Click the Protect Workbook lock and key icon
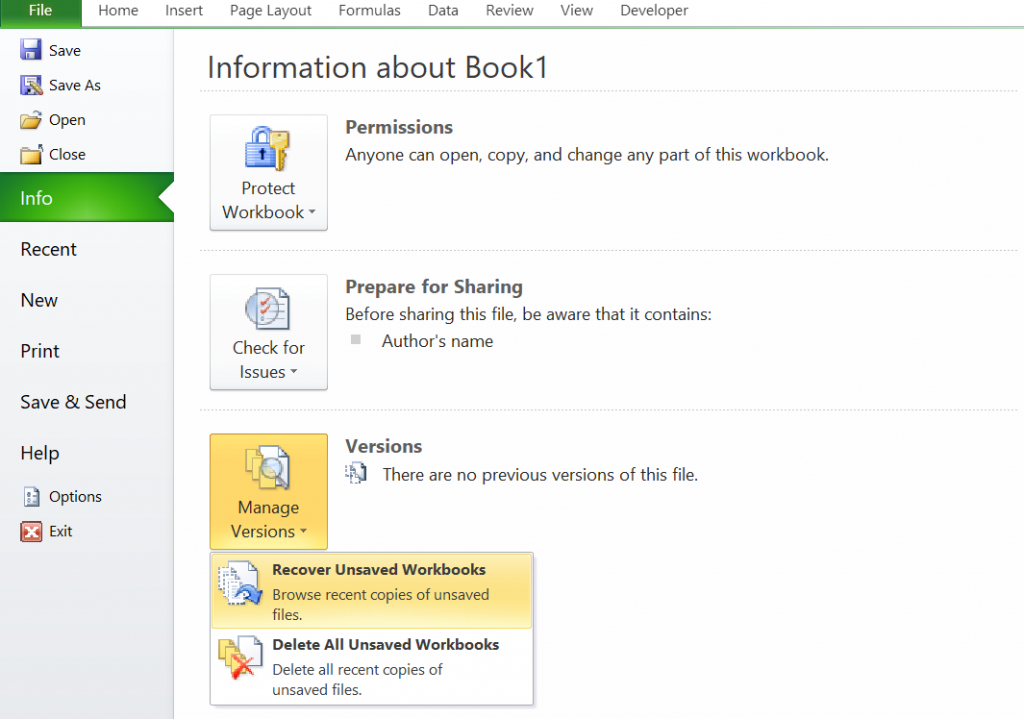1024x719 pixels. [x=267, y=148]
